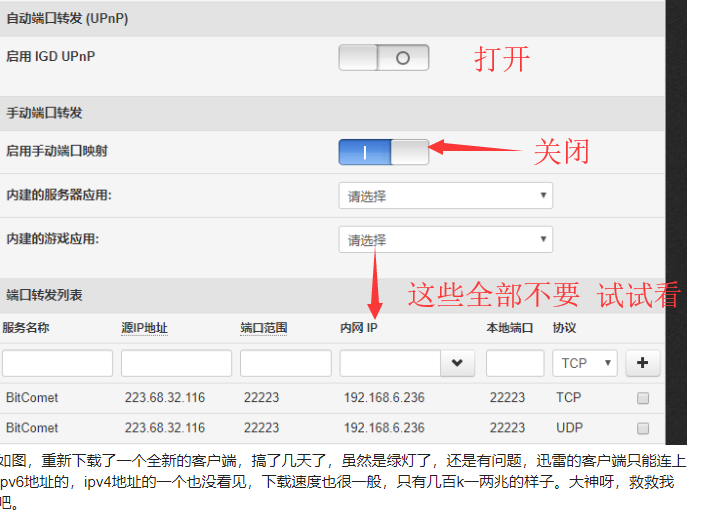This screenshot has width=710, height=527.
Task: Click 223.68.32.116 in the TCP row
Action: click(165, 398)
